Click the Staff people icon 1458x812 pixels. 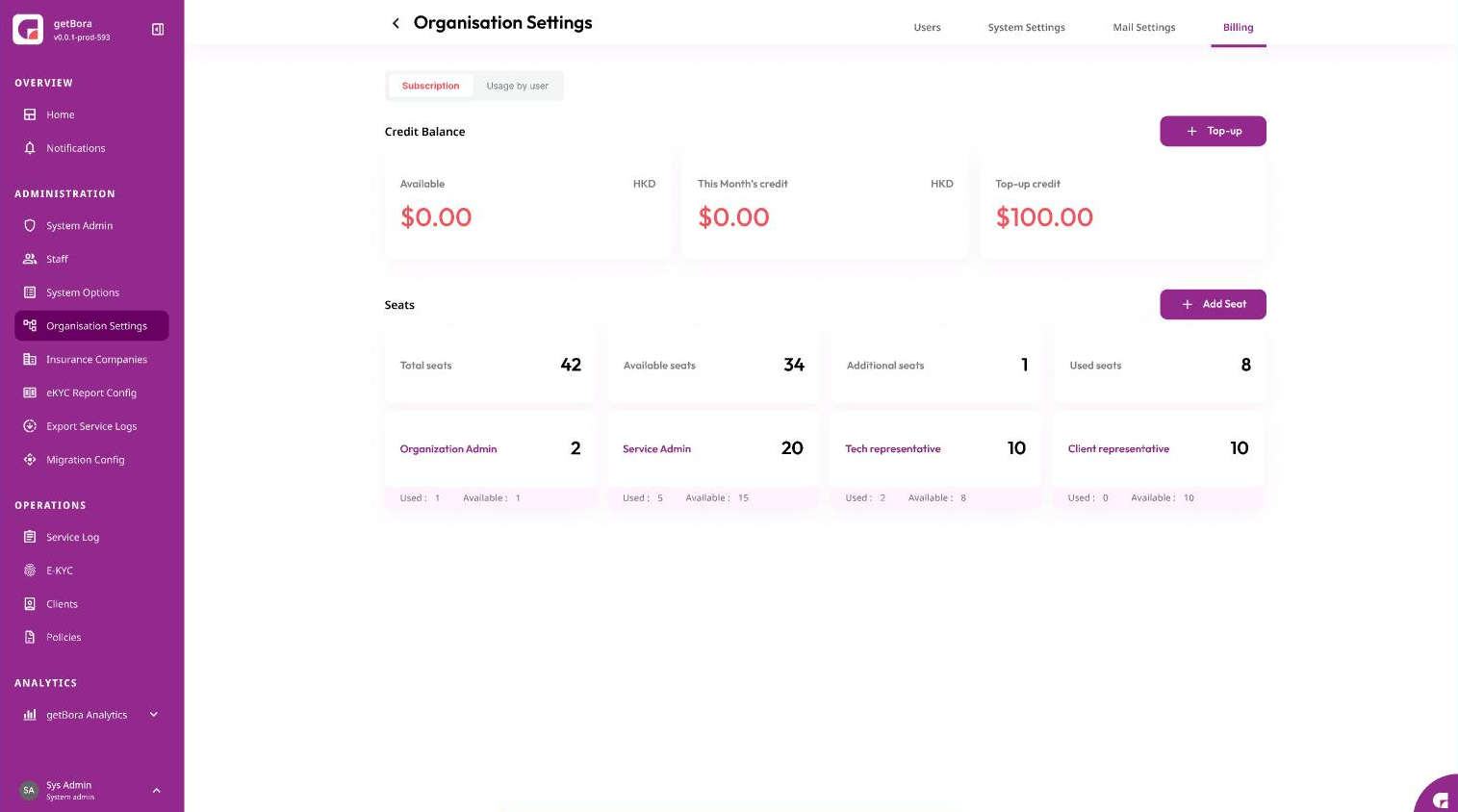coord(30,259)
